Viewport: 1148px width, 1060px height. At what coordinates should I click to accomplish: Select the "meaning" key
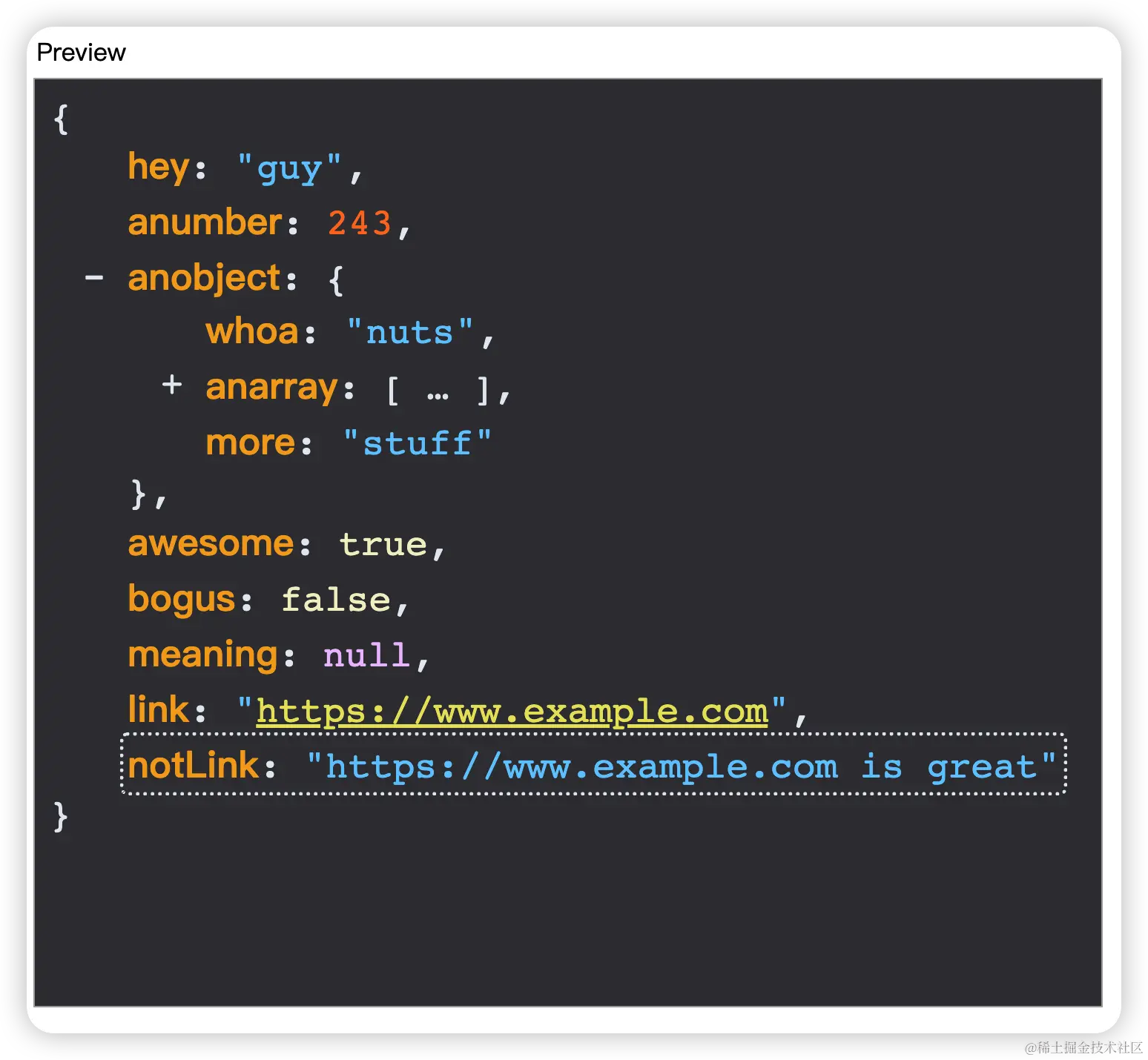coord(202,656)
